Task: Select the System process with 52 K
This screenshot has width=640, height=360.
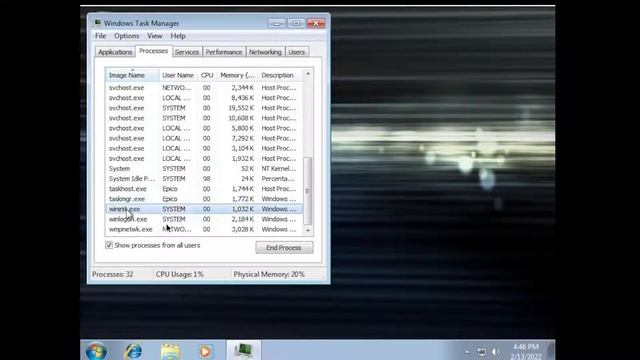Action: click(x=204, y=169)
